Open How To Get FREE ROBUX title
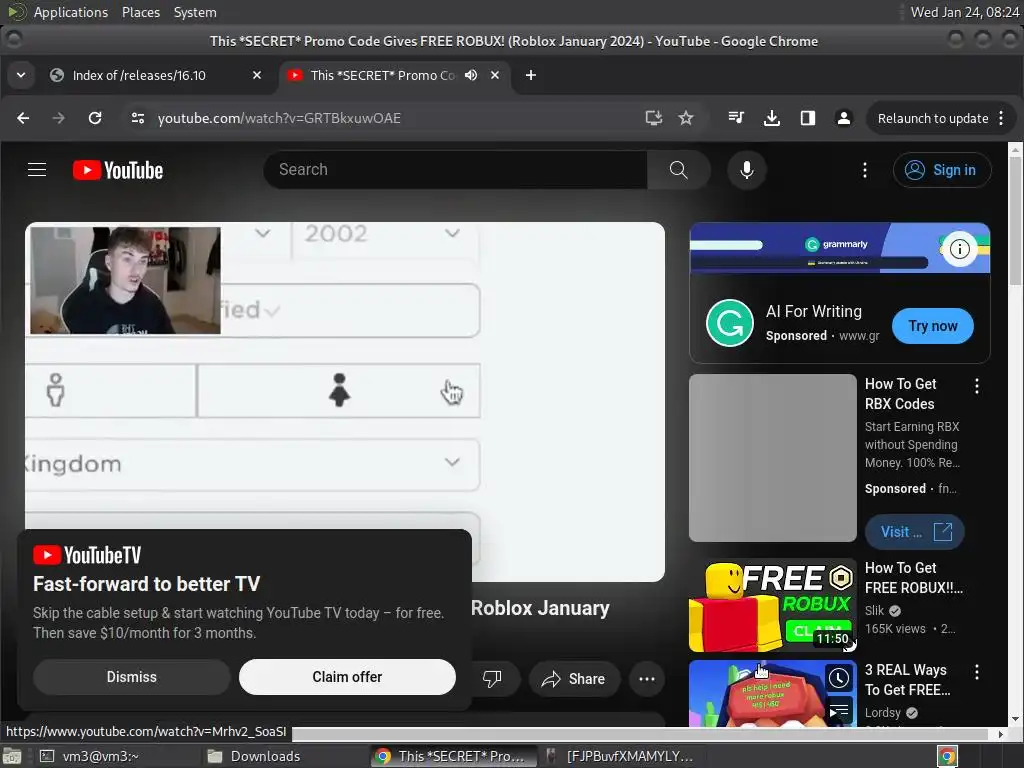 point(913,578)
